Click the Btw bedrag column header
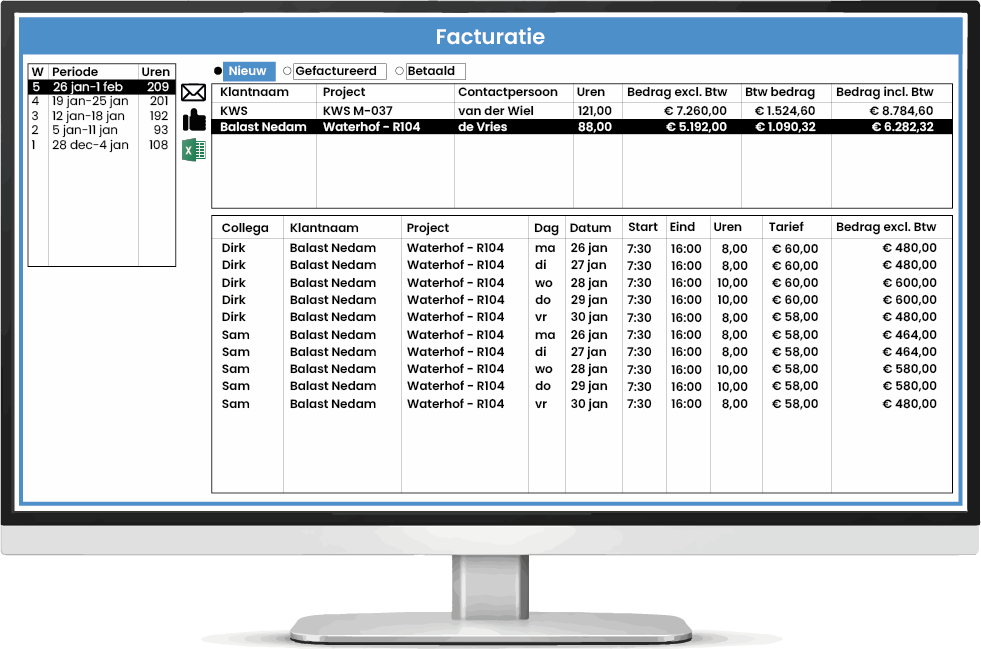The height and width of the screenshot is (649, 981). [x=780, y=92]
